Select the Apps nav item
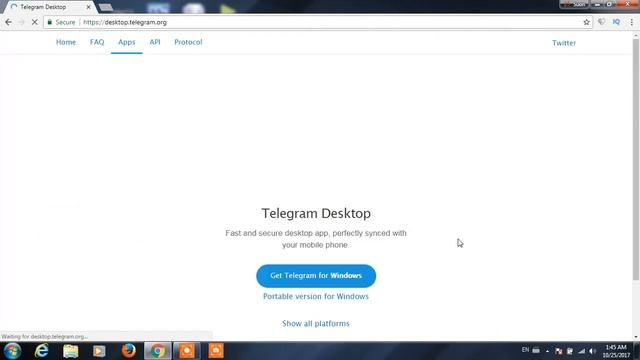 pyautogui.click(x=127, y=42)
